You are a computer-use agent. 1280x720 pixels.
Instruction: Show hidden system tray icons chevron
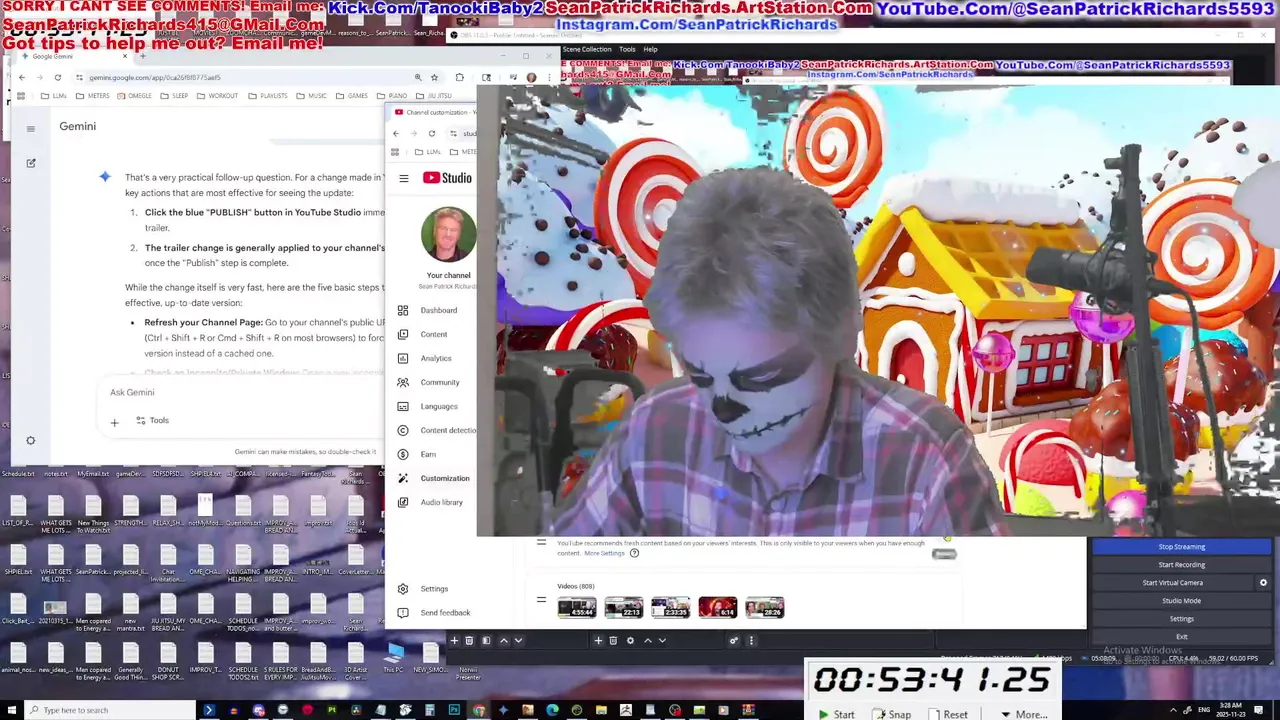pos(1173,711)
